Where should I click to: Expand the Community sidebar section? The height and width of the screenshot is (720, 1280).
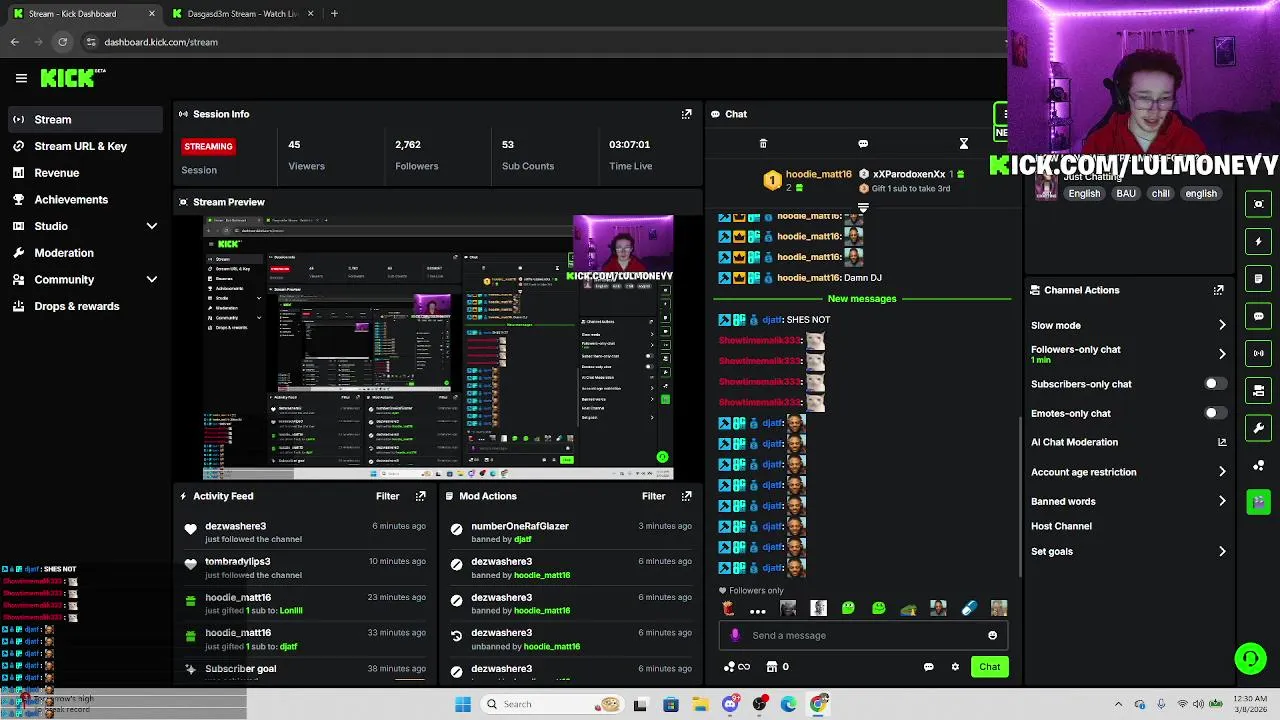click(152, 280)
